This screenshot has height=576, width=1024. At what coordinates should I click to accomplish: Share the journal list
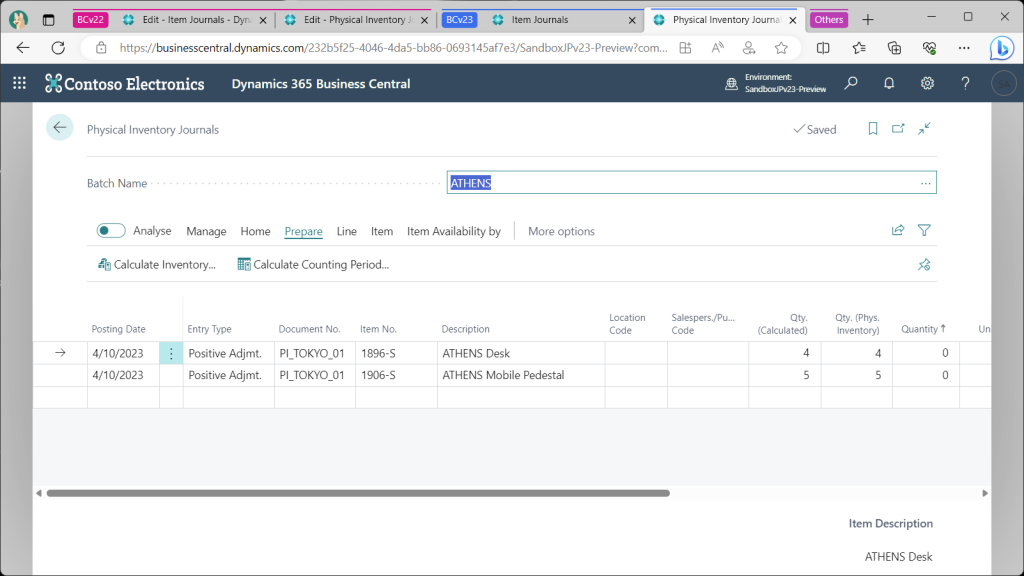898,230
